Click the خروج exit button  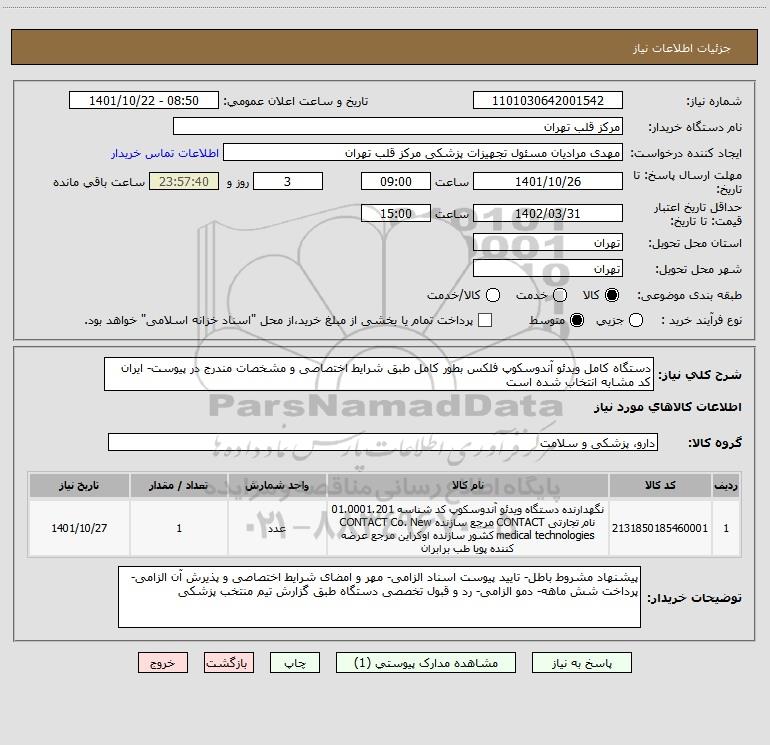[x=163, y=663]
